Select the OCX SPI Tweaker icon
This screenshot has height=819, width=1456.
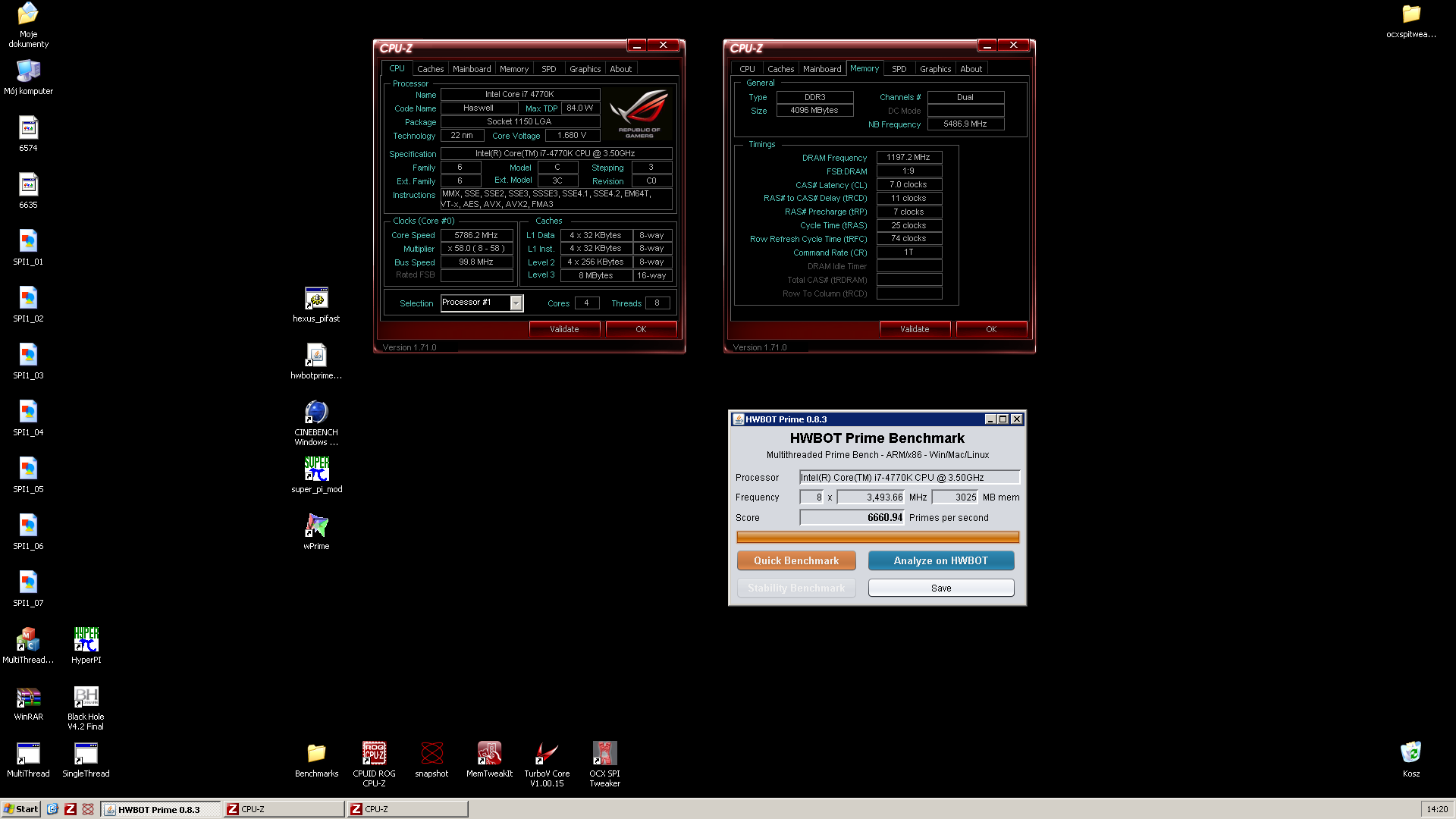[x=604, y=764]
